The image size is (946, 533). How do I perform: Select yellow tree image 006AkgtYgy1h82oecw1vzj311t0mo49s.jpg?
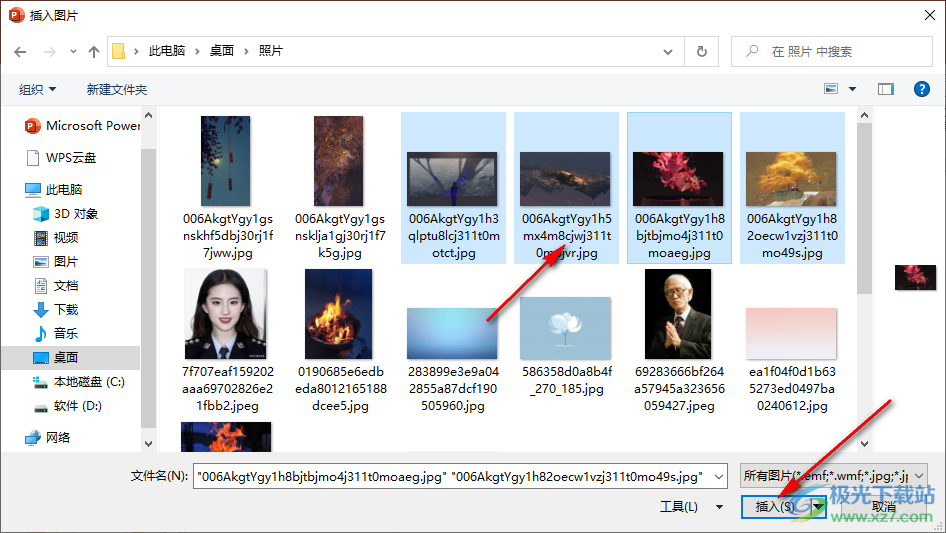point(792,188)
